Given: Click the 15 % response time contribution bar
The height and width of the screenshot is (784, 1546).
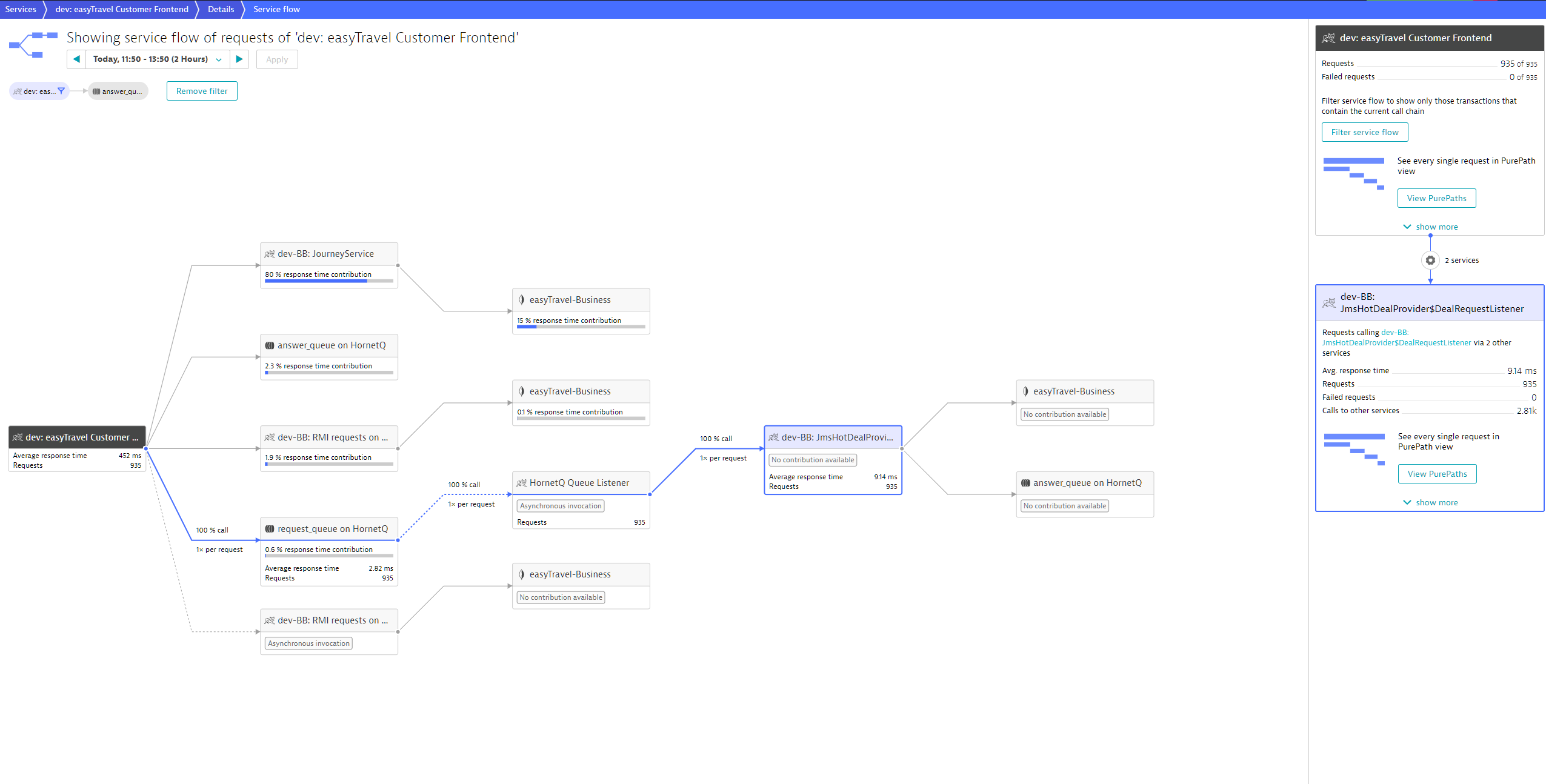Looking at the screenshot, I should [x=581, y=327].
